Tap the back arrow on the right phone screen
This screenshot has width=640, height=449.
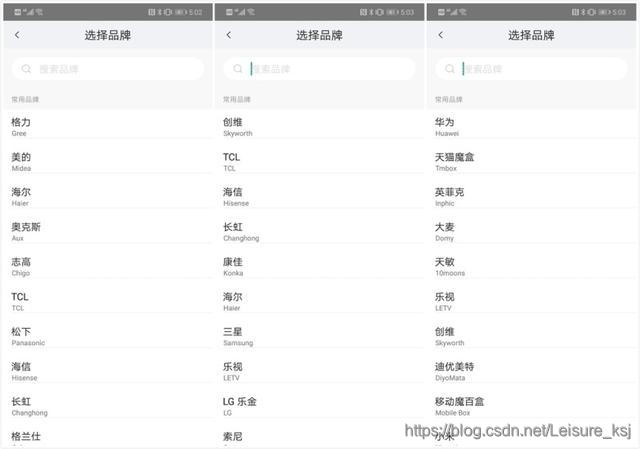pos(440,35)
